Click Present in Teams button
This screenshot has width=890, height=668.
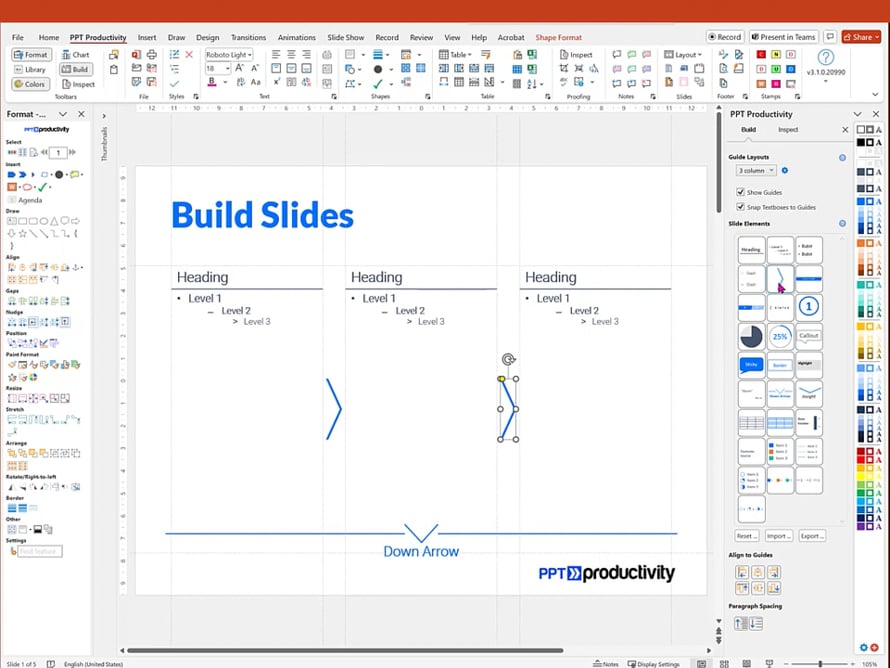click(783, 37)
